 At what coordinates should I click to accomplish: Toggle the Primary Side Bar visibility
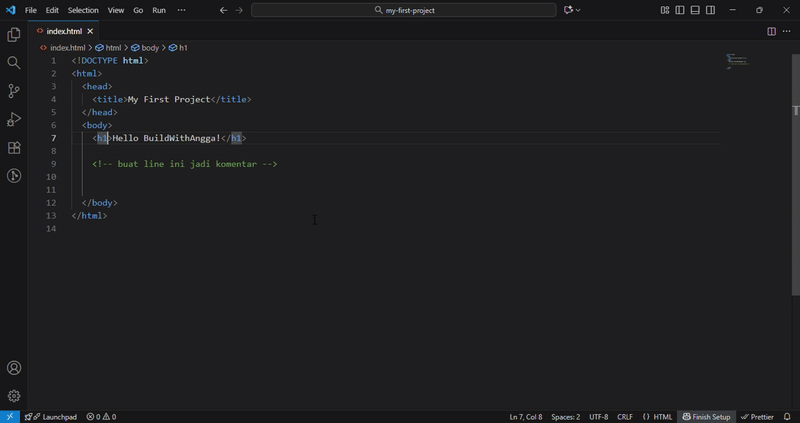[x=680, y=10]
